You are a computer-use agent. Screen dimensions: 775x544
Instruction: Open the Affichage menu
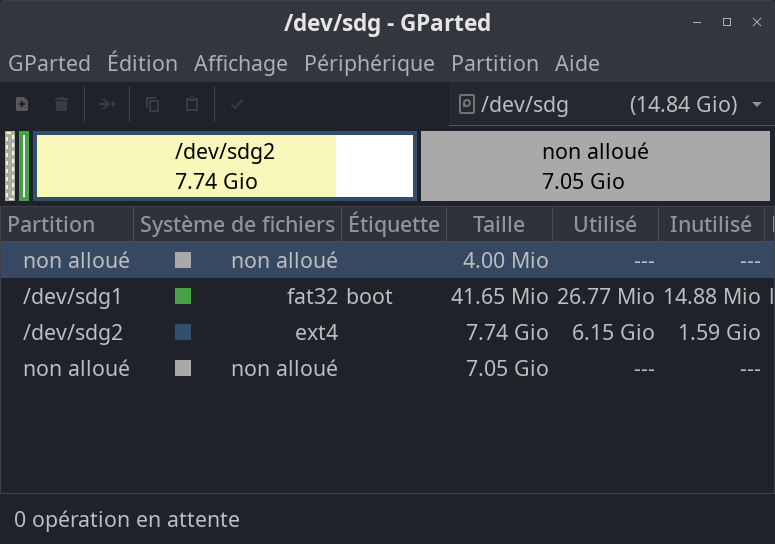pos(240,64)
